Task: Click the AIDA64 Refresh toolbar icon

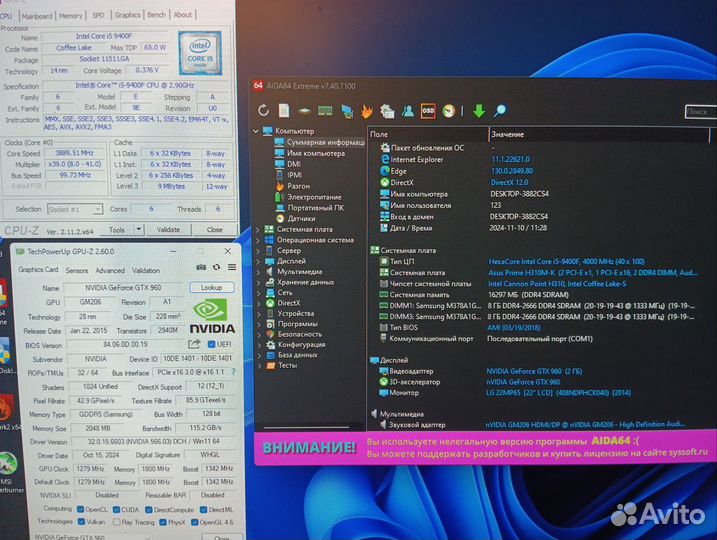Action: click(x=263, y=110)
